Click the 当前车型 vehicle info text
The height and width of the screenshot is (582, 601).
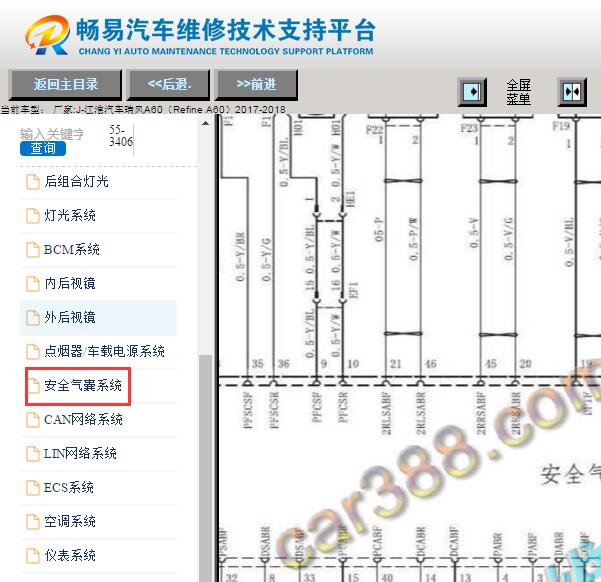[143, 110]
